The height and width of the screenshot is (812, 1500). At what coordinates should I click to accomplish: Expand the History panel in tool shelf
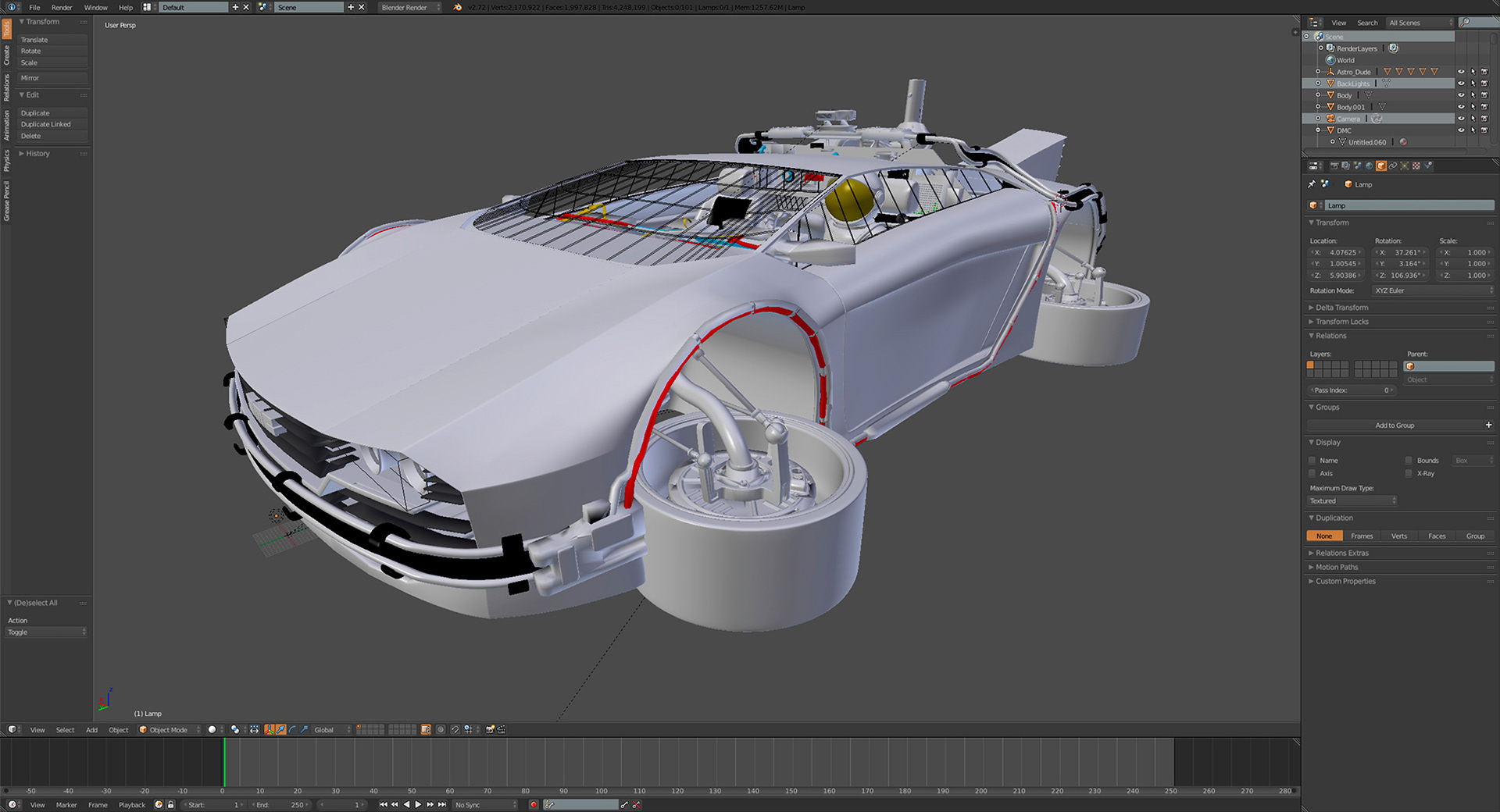[x=37, y=153]
